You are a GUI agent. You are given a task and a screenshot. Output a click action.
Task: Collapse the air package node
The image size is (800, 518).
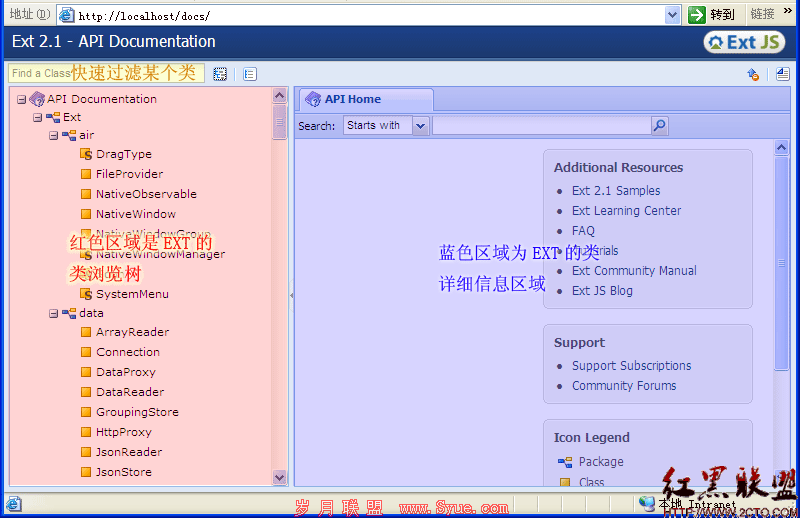pos(54,136)
